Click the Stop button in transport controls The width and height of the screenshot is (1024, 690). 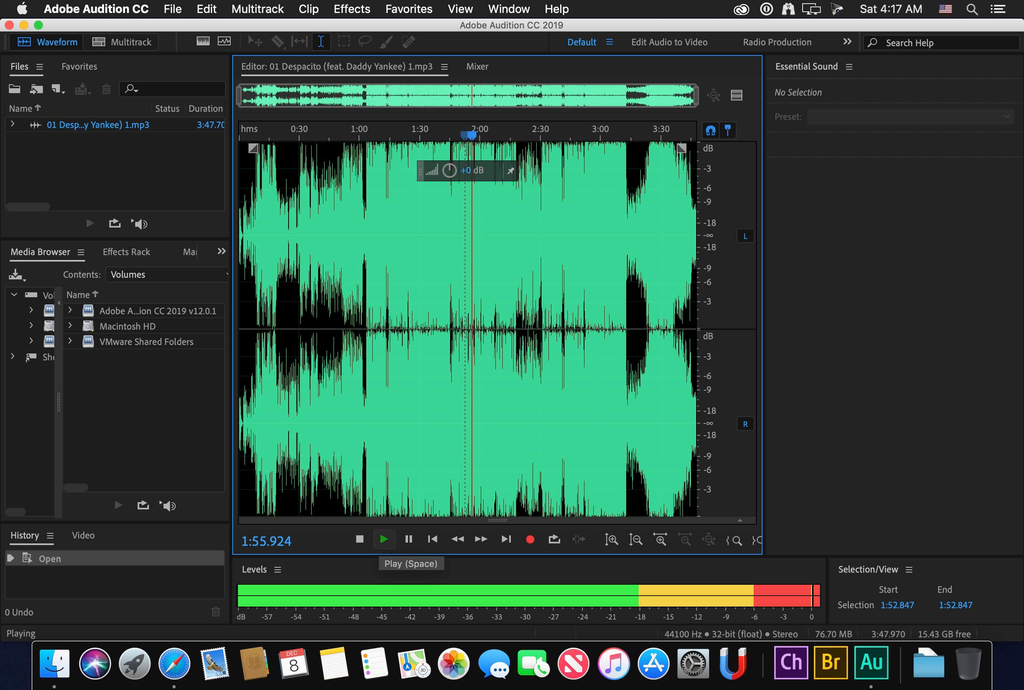coord(360,539)
